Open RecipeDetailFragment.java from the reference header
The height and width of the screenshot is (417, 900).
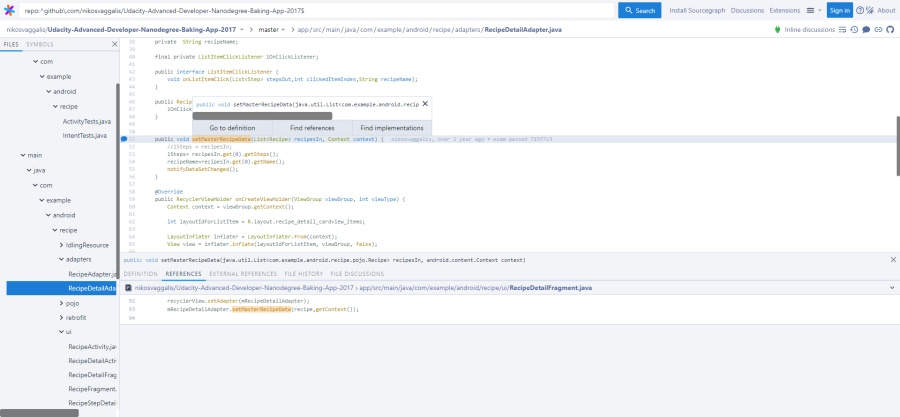tap(550, 287)
